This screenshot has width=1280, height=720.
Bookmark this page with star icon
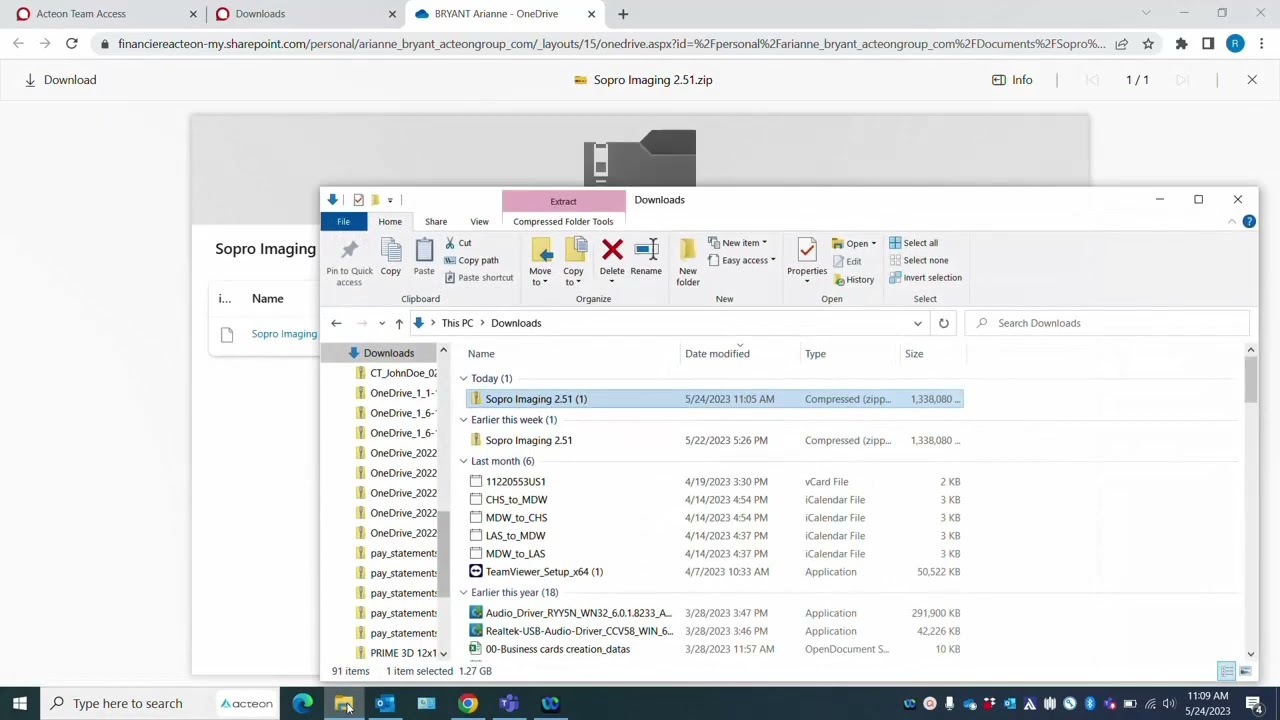[x=1148, y=44]
